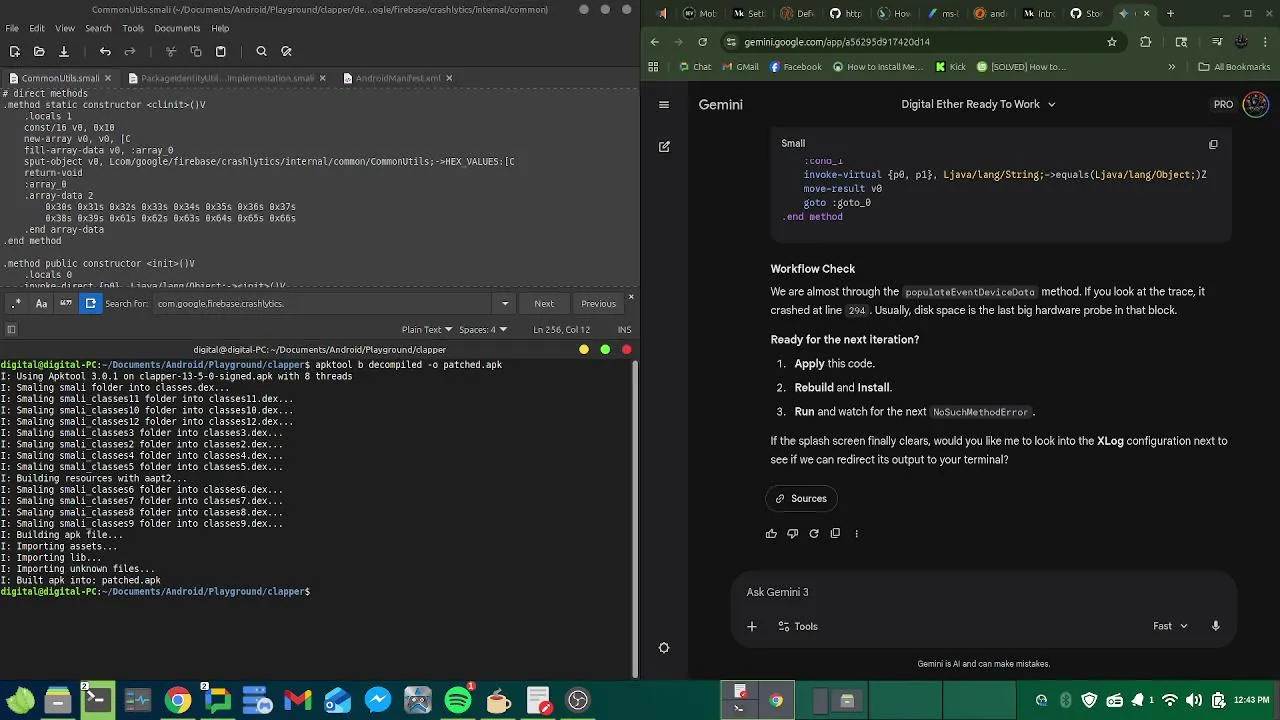
Task: Reload the Gemini page
Action: pos(703,42)
